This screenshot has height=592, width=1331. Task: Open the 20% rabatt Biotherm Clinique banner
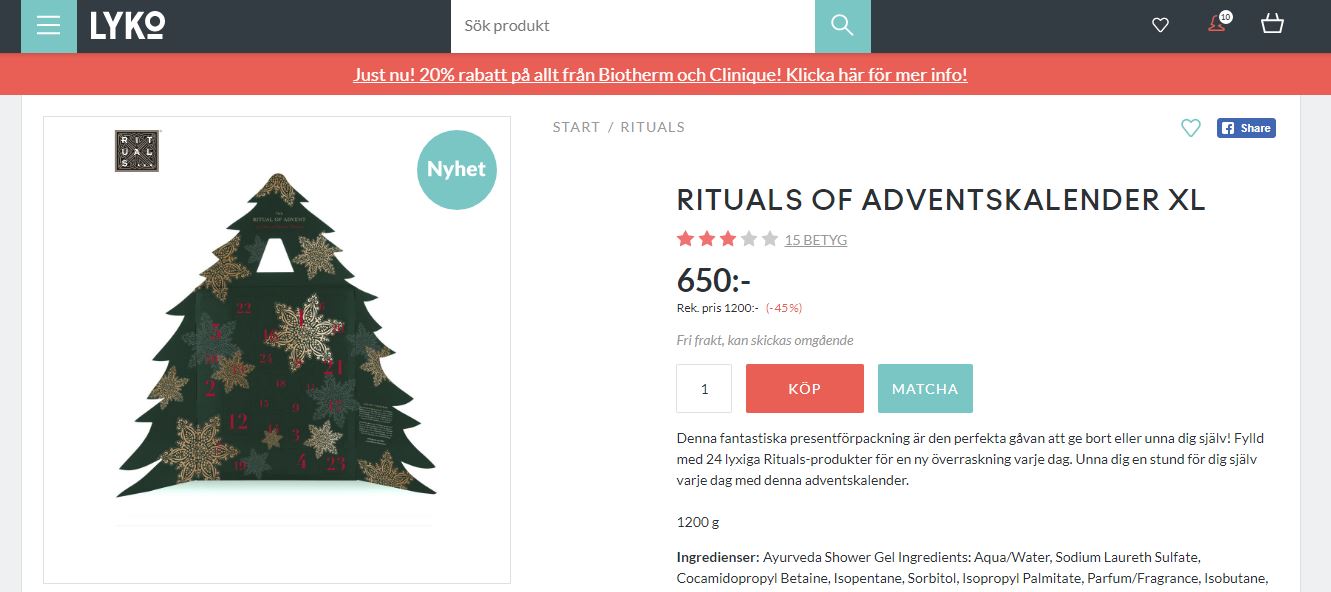pyautogui.click(x=660, y=75)
